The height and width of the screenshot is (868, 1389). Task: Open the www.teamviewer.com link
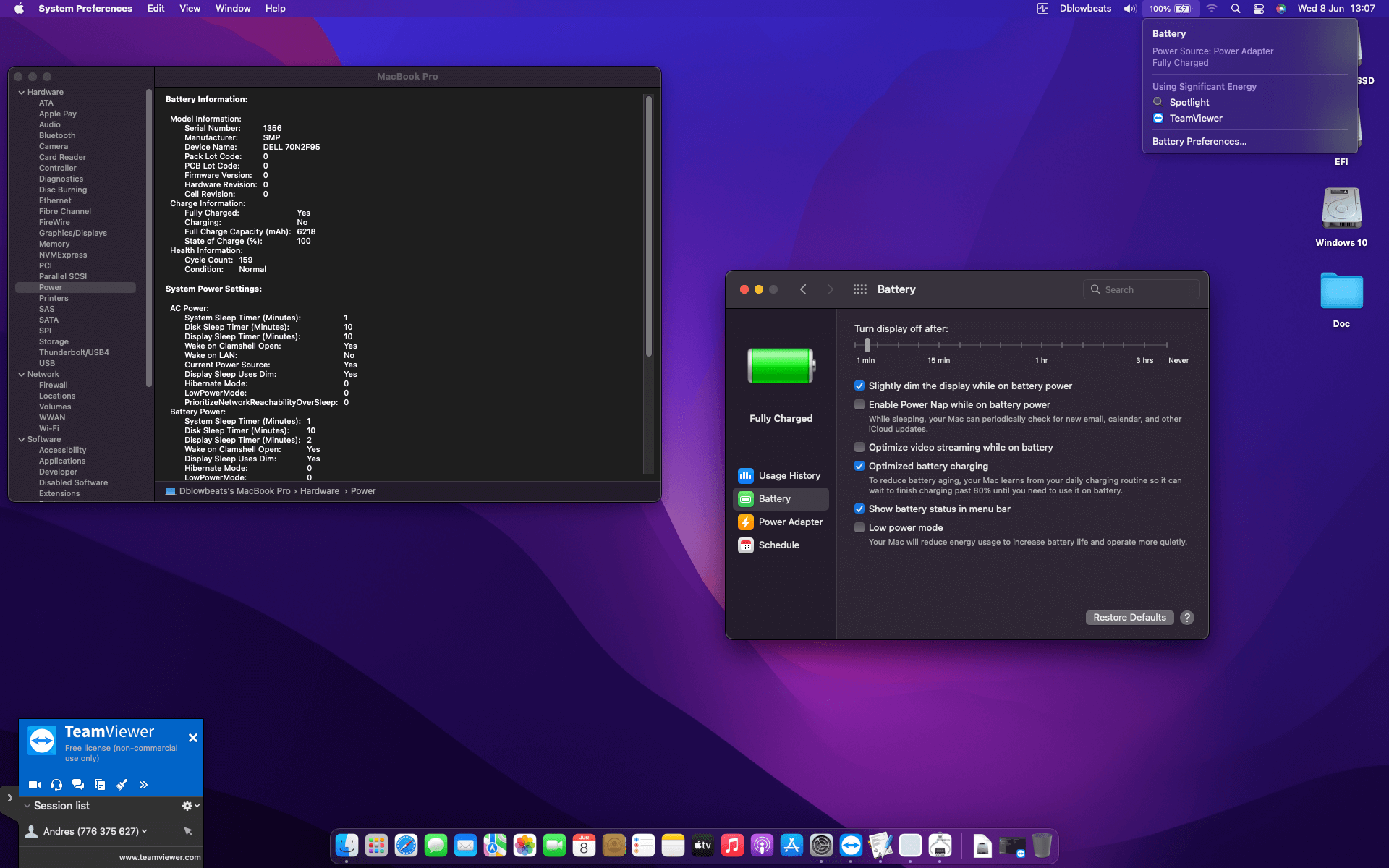[x=159, y=856]
